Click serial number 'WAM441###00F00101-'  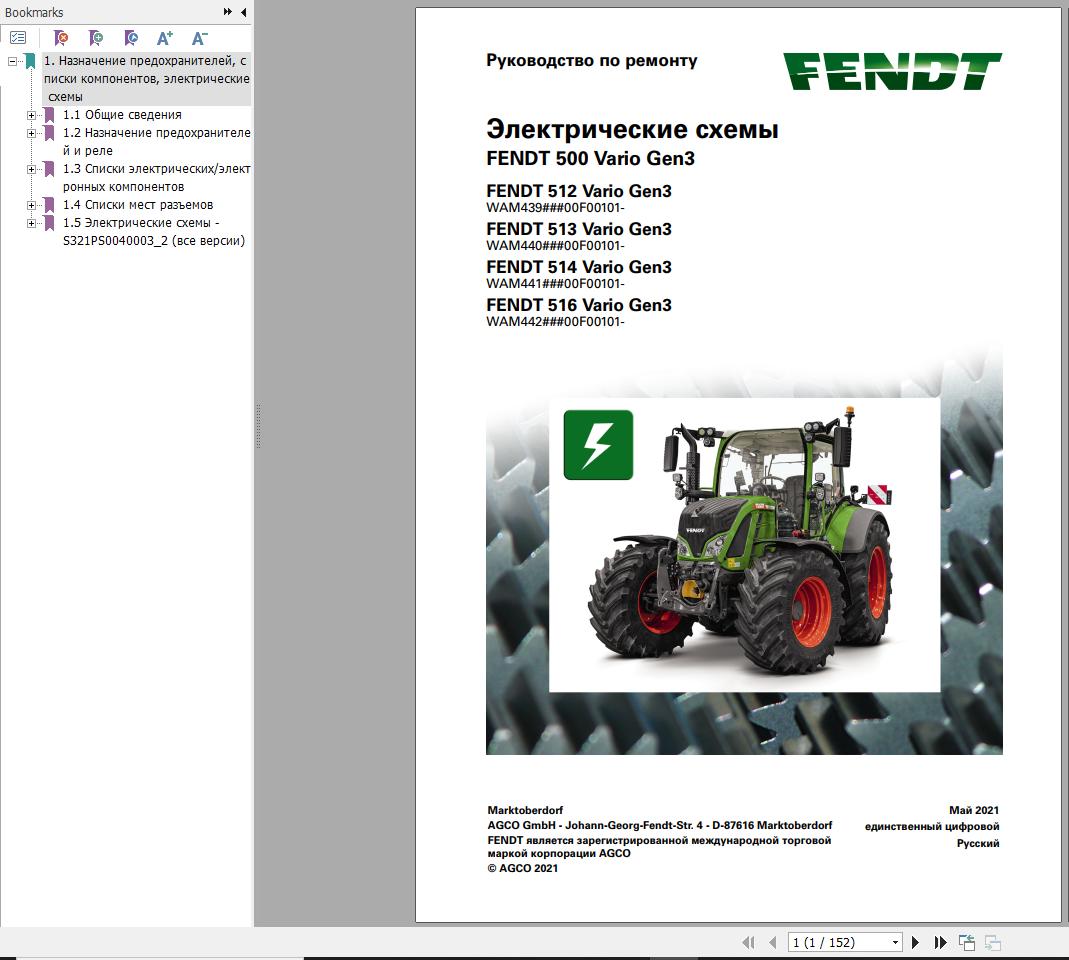[x=555, y=284]
